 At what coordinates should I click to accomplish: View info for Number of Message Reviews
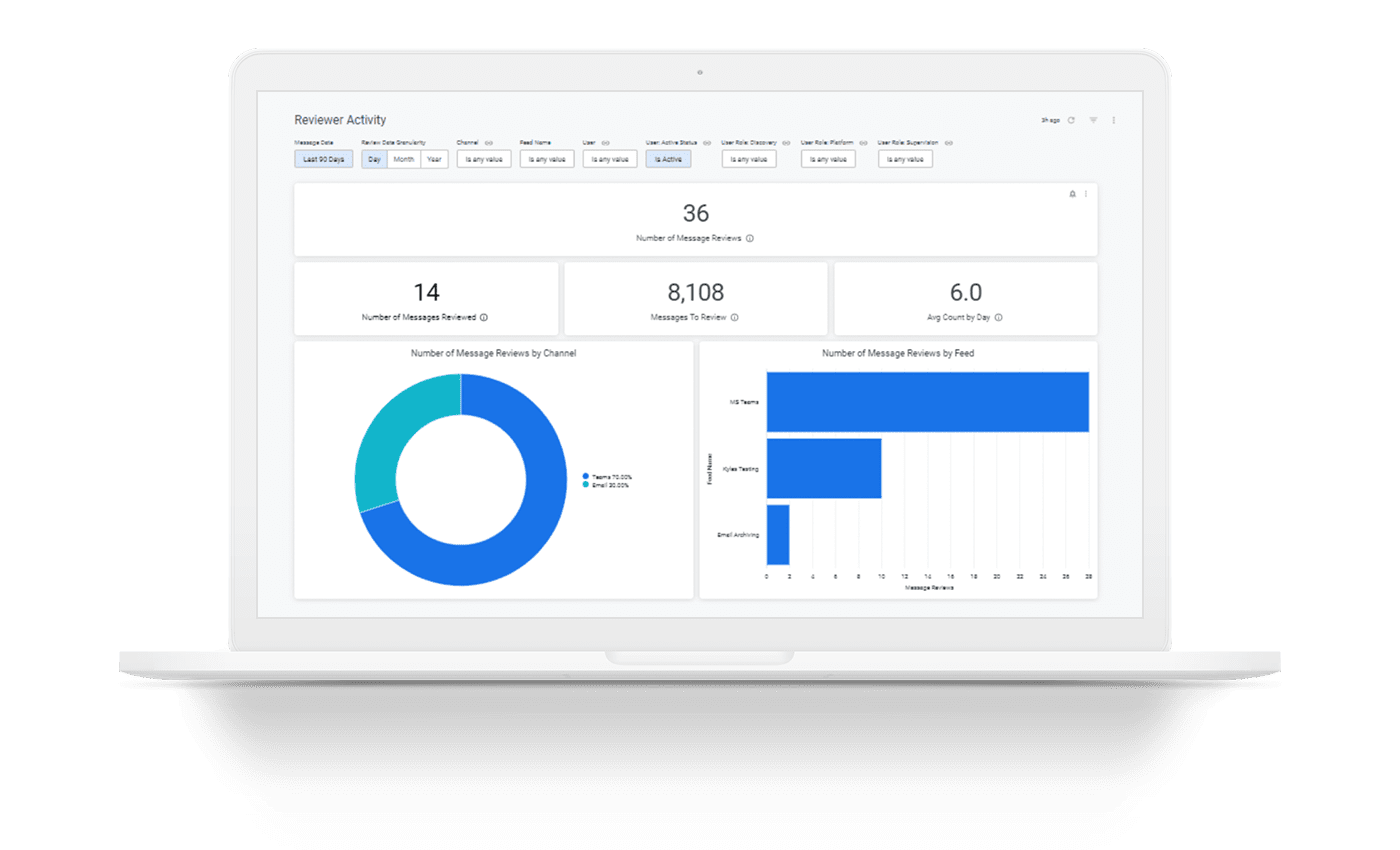[751, 238]
